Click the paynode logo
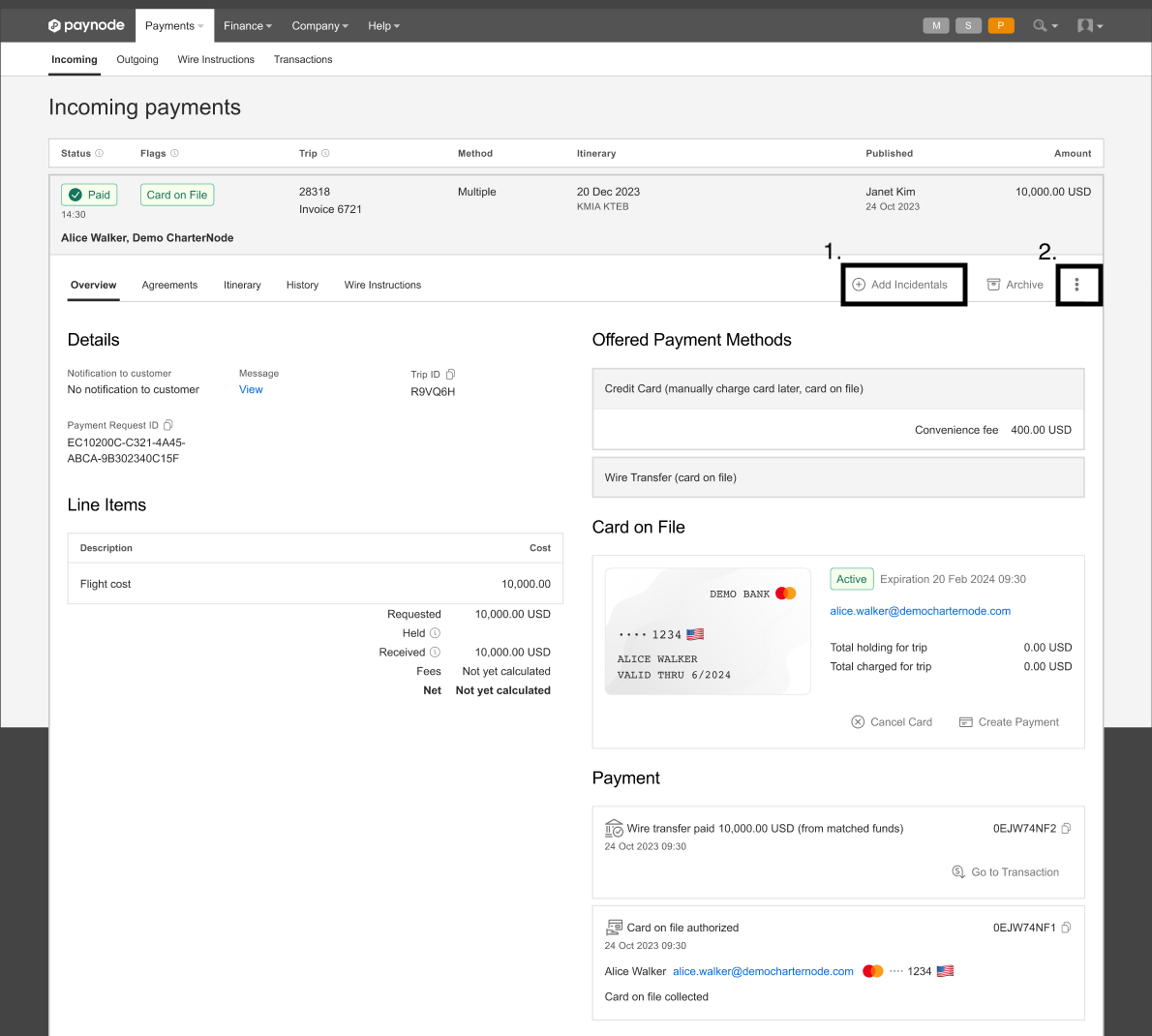The width and height of the screenshot is (1152, 1036). (x=86, y=26)
